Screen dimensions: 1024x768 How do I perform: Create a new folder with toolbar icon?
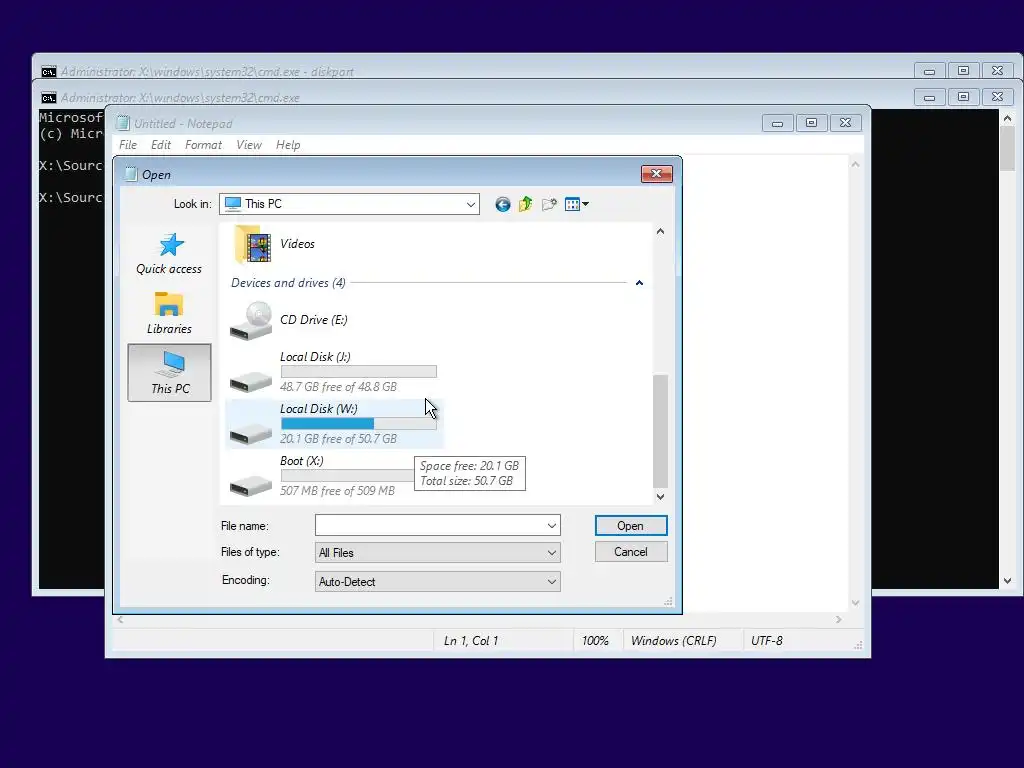pos(549,204)
